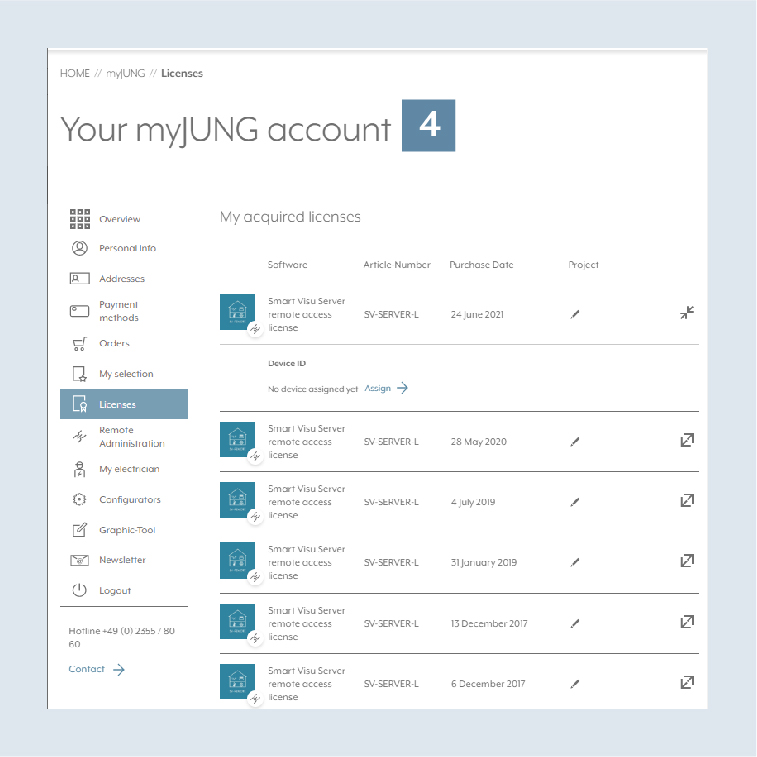This screenshot has width=757, height=757.
Task: Click HOME in the breadcrumb
Action: 75,73
